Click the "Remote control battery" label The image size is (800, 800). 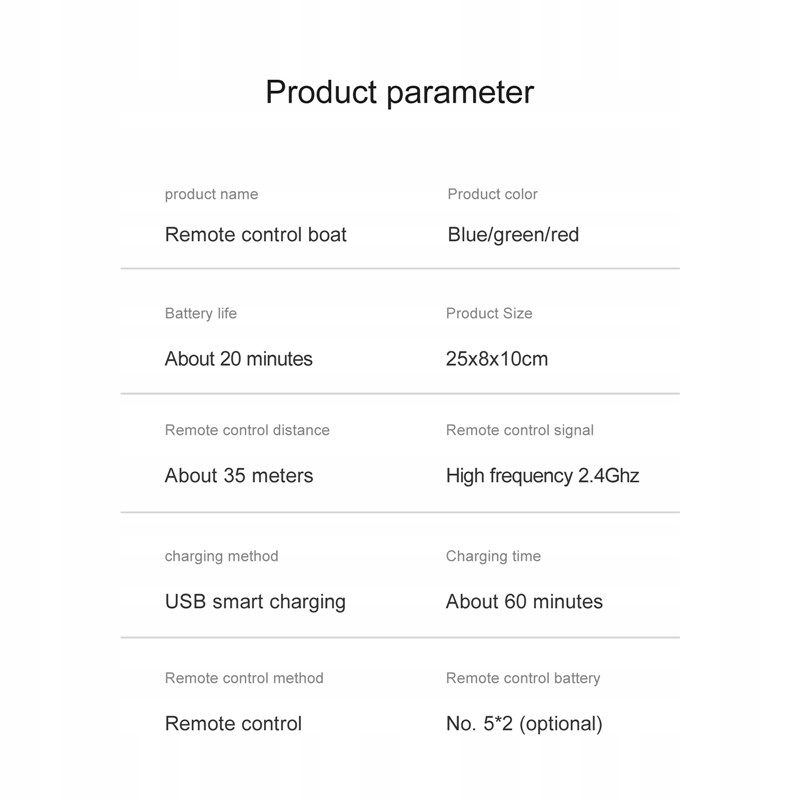click(x=523, y=678)
